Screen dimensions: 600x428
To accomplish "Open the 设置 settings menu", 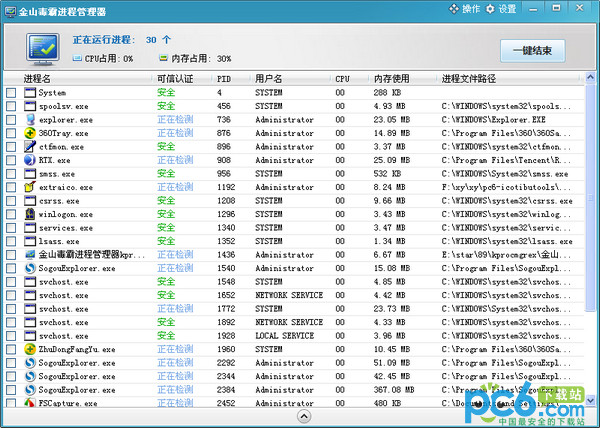I will [501, 9].
